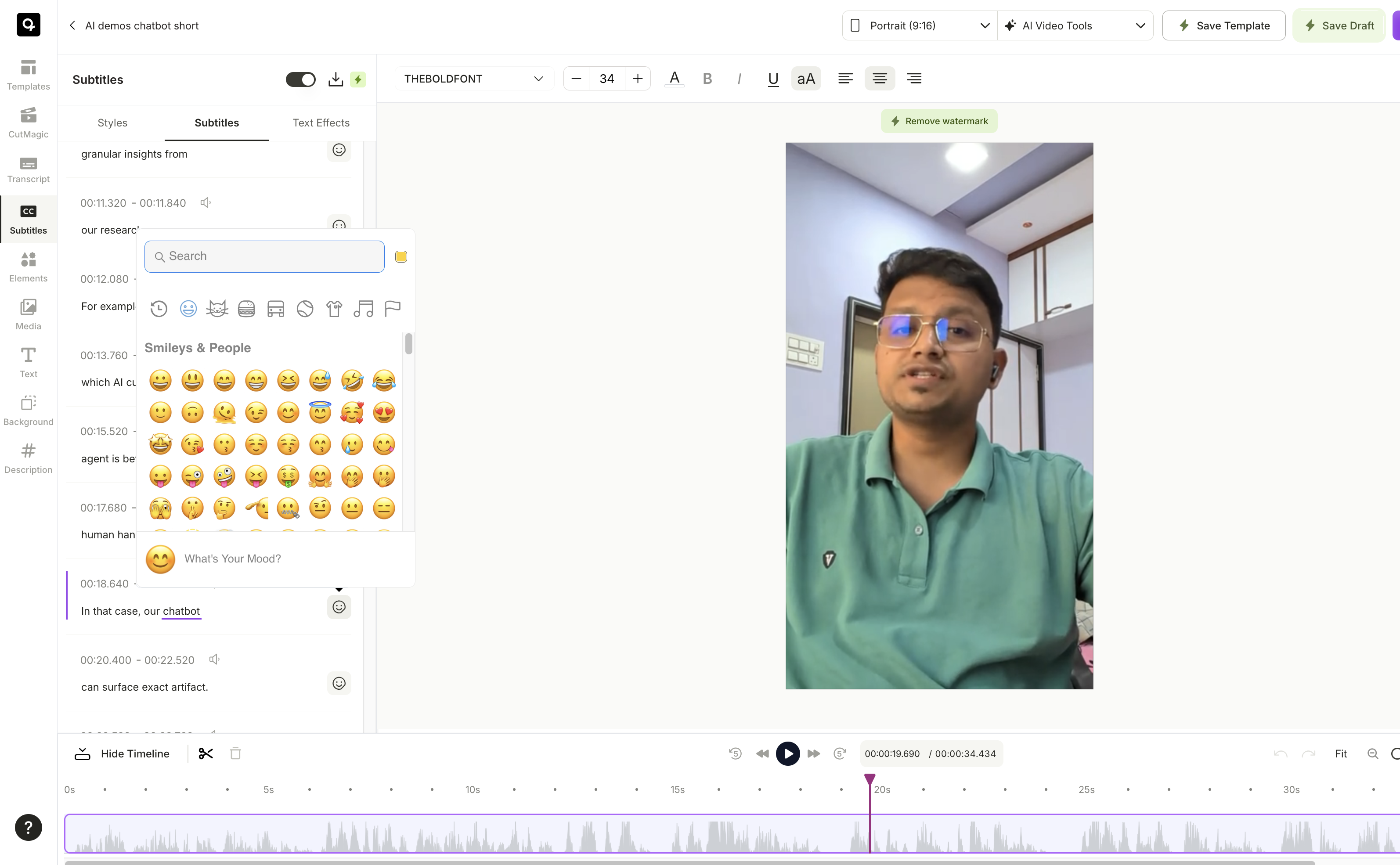The image size is (1400, 865).
Task: Go back using arrow beside project title
Action: tap(72, 25)
